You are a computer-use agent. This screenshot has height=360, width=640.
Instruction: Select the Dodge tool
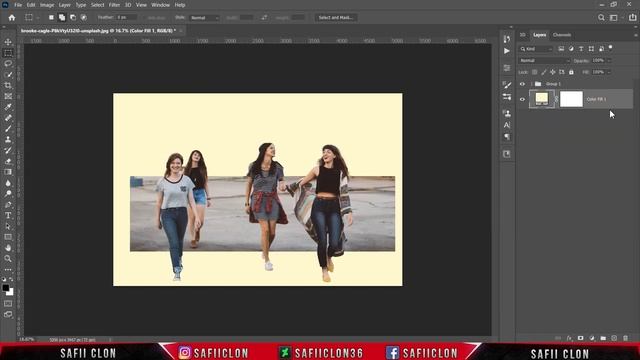point(8,193)
